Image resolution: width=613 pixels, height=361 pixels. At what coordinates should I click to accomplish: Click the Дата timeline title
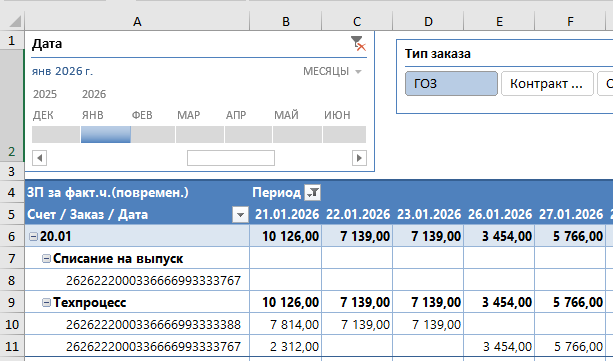pos(47,44)
